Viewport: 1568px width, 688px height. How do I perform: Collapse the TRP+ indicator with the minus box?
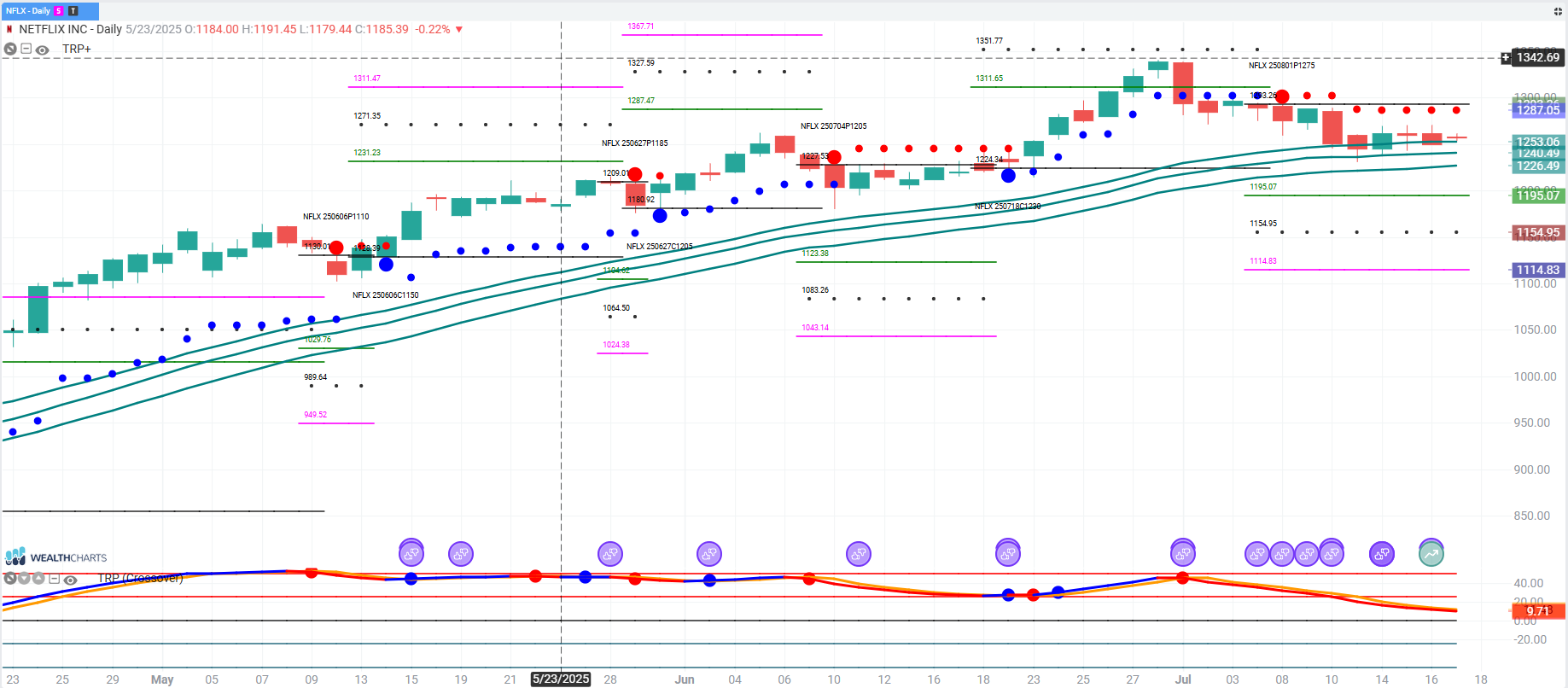pos(26,49)
